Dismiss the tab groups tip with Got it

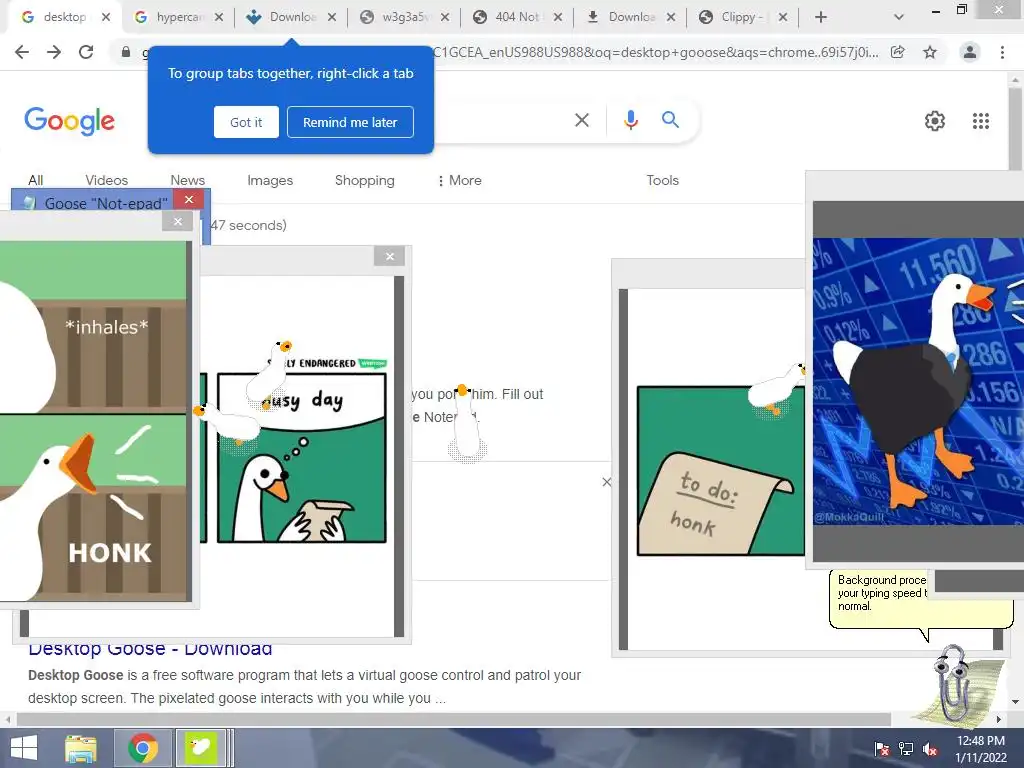click(x=246, y=122)
